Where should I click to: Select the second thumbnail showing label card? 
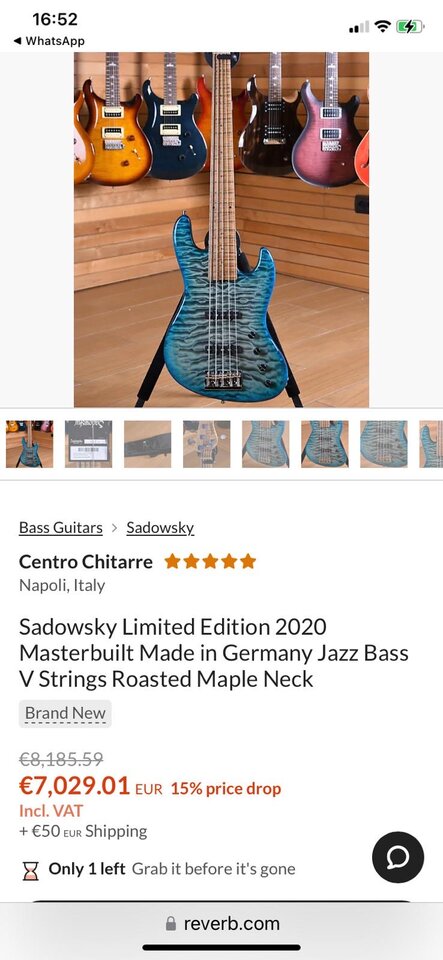(x=88, y=444)
